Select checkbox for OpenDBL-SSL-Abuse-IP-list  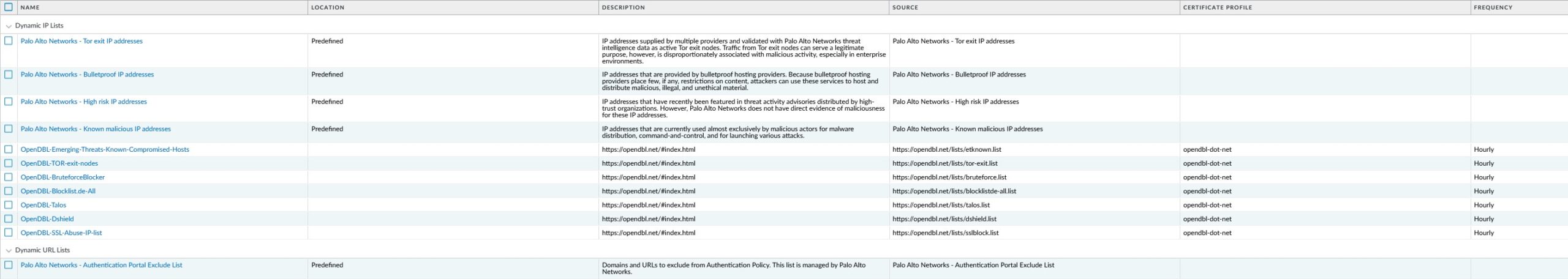[x=9, y=233]
